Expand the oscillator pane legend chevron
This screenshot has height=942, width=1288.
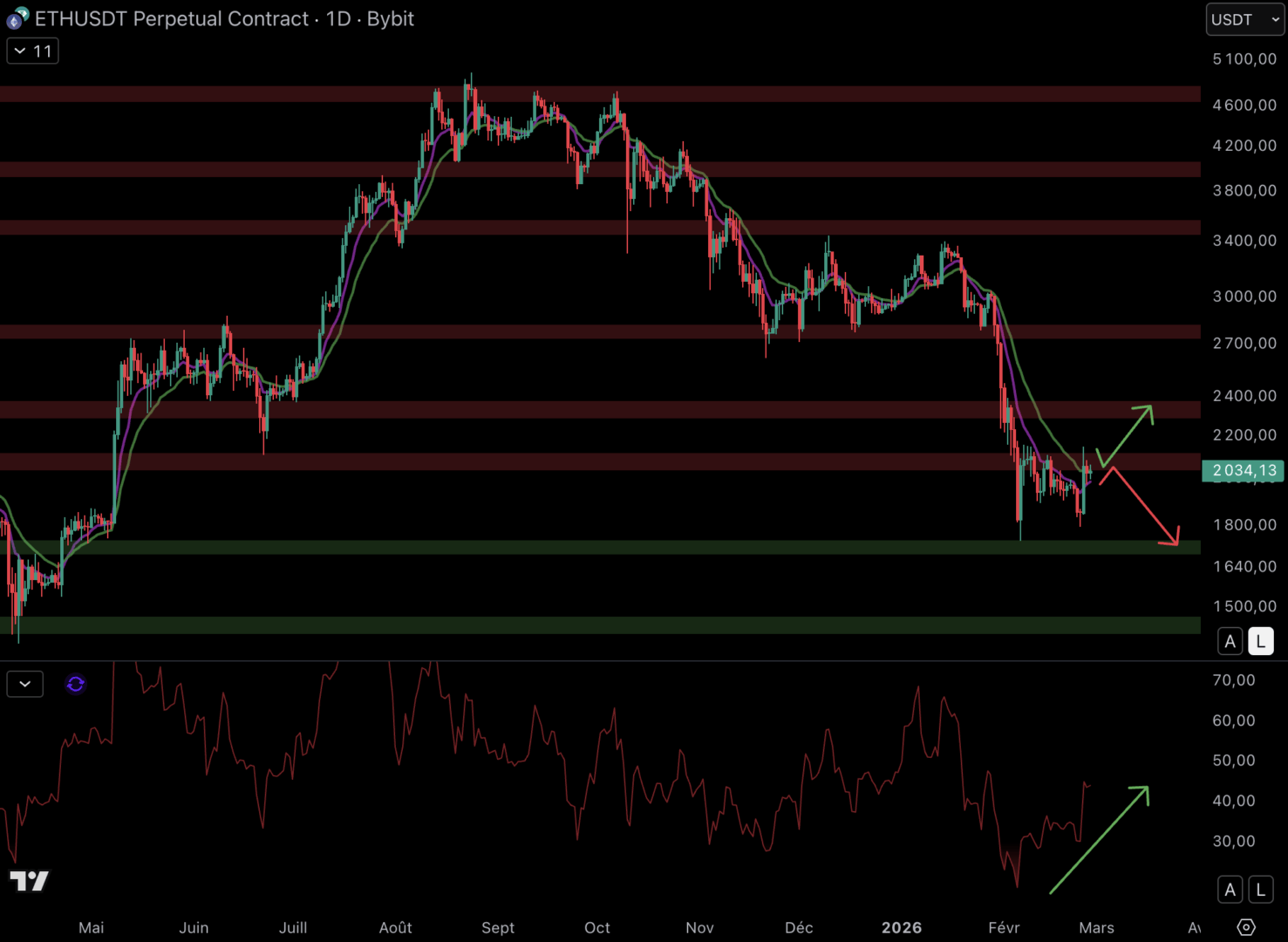tap(24, 685)
